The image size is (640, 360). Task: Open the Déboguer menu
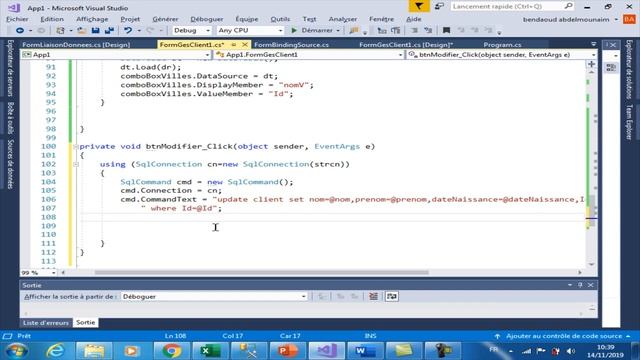(207, 19)
